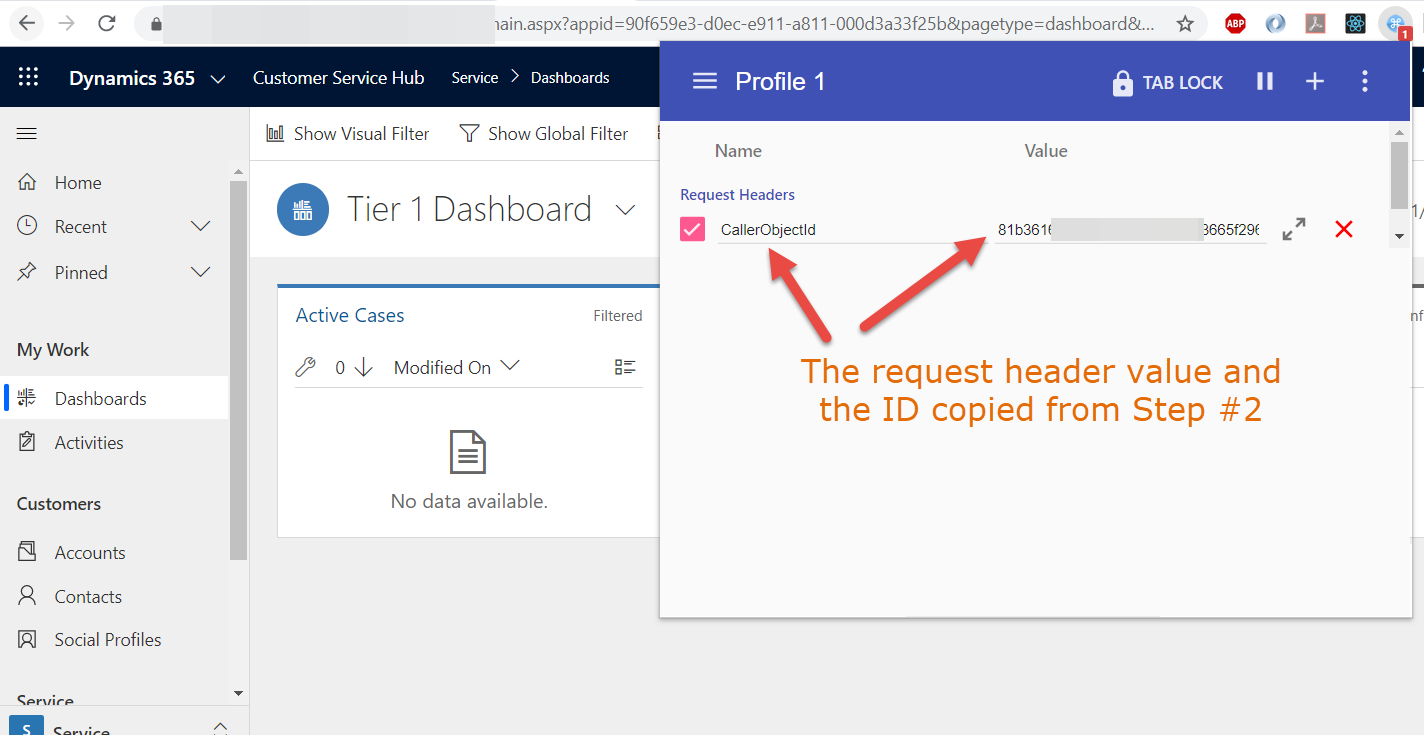Open ModHeader more options menu
The height and width of the screenshot is (735, 1424).
click(x=1365, y=81)
